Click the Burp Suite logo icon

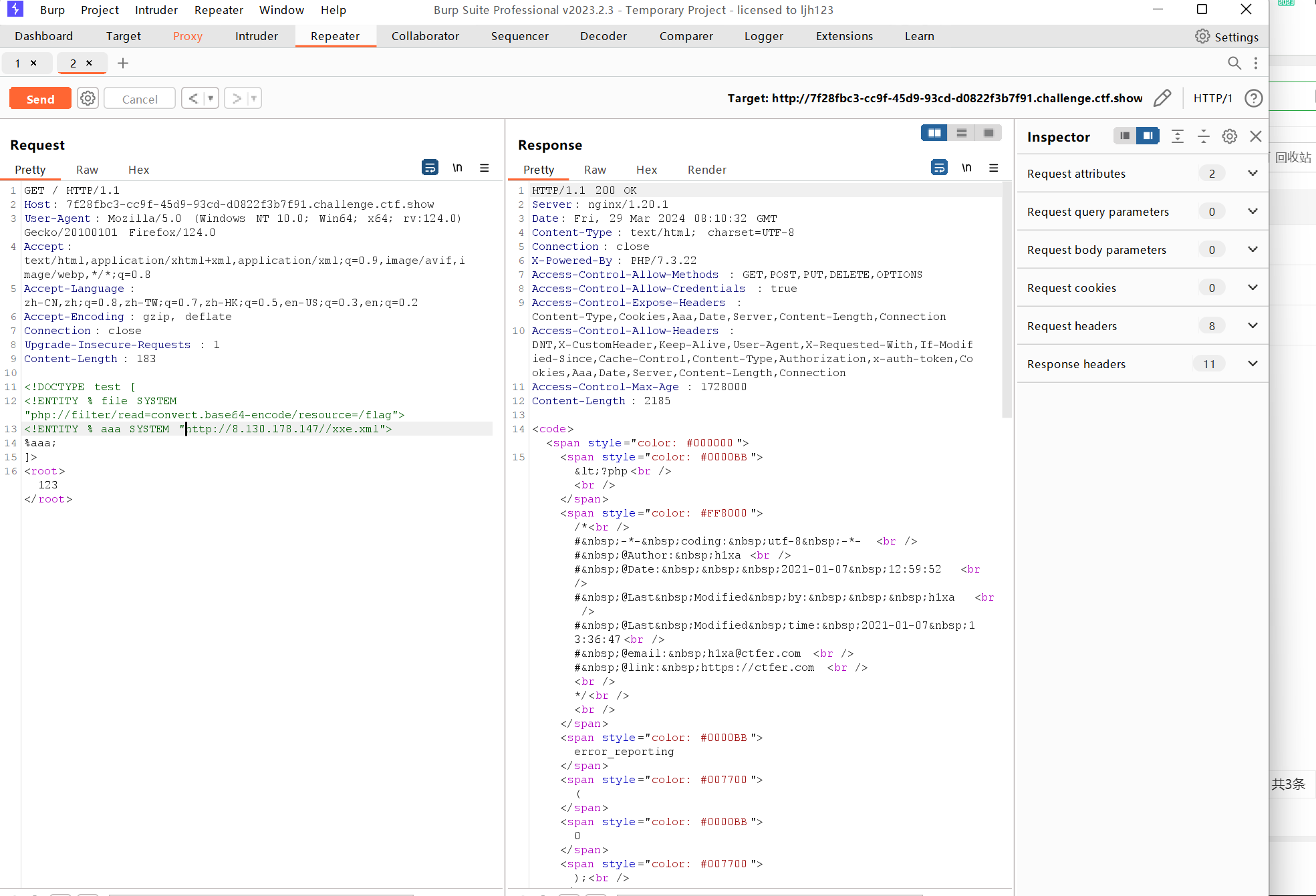[x=15, y=9]
